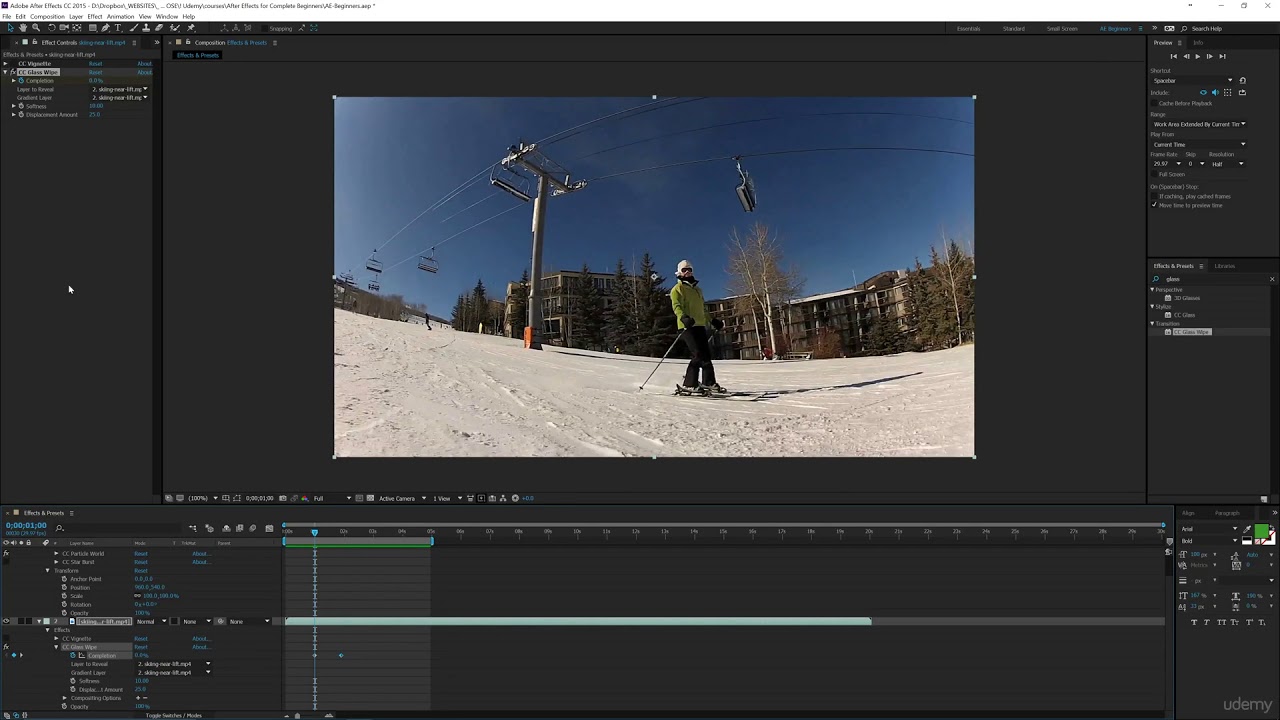Select the Eraser tool
The image size is (1280, 720).
tap(159, 28)
